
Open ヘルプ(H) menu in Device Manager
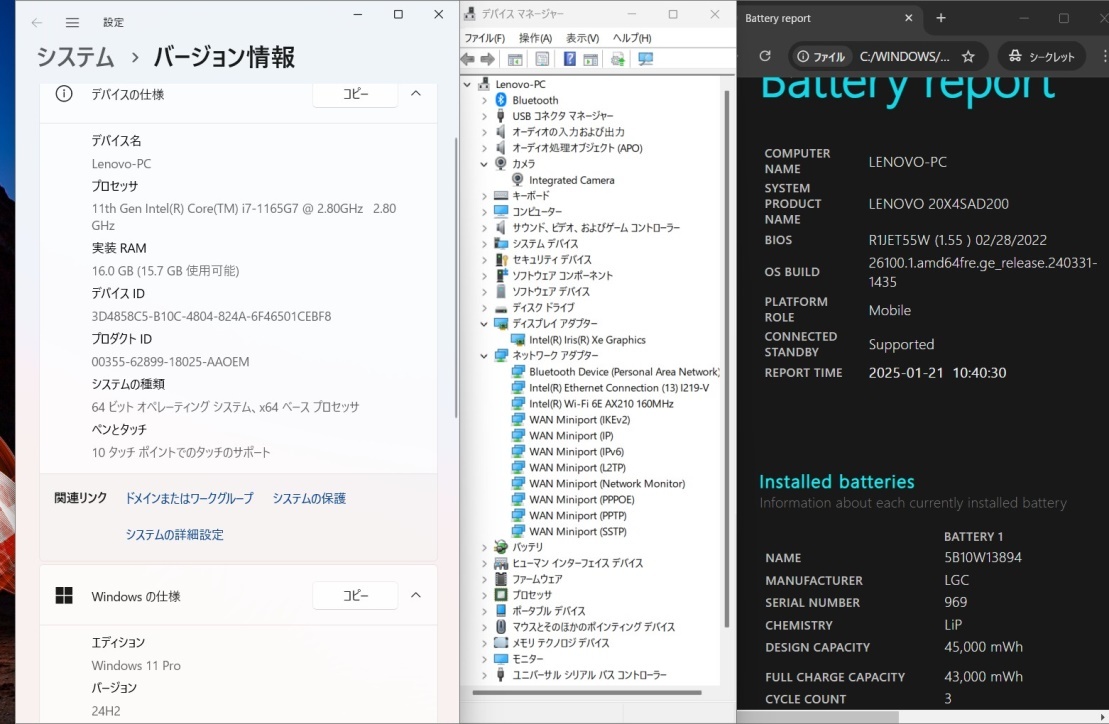(x=632, y=38)
